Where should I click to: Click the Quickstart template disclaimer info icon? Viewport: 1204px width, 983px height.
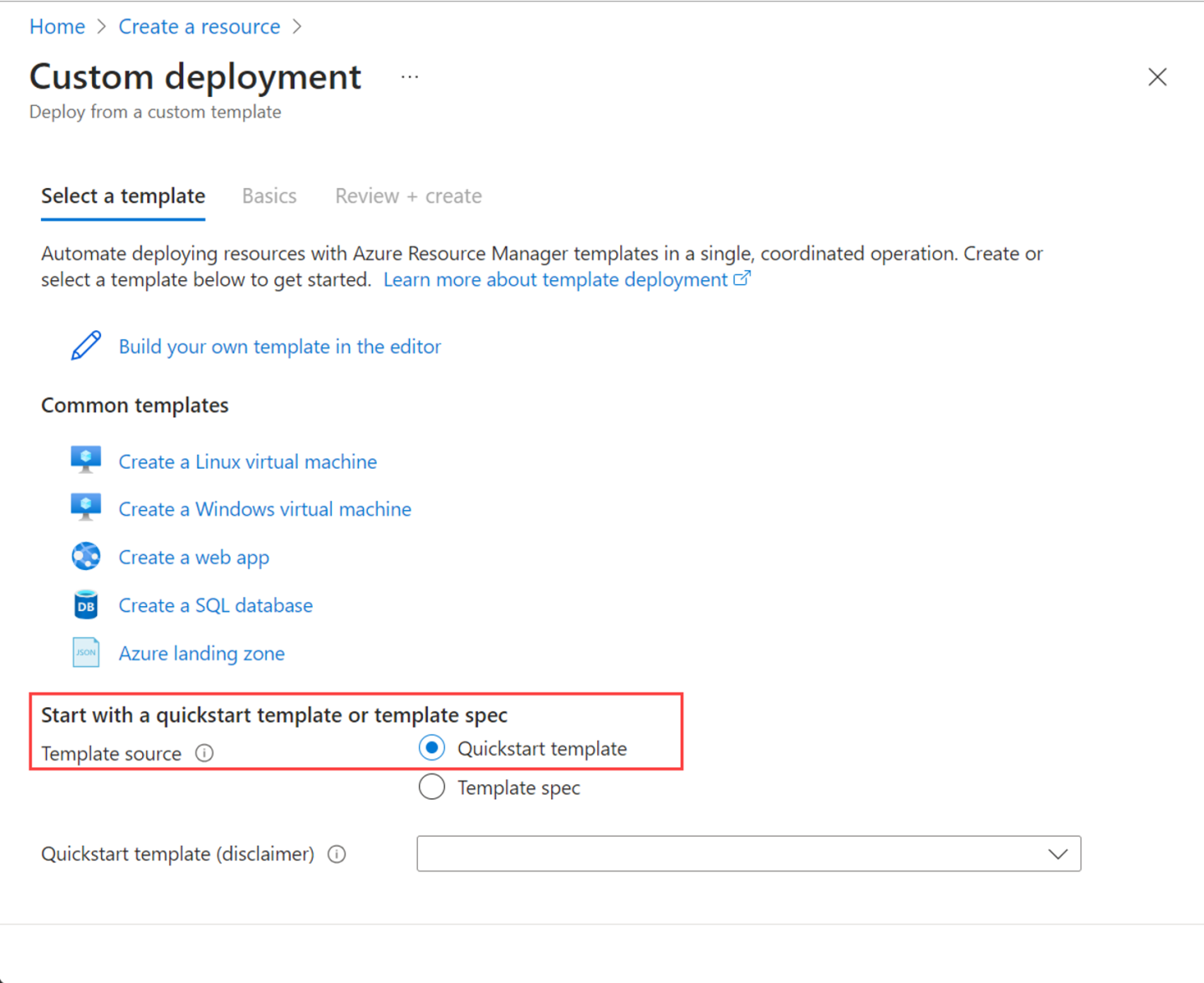coord(337,854)
